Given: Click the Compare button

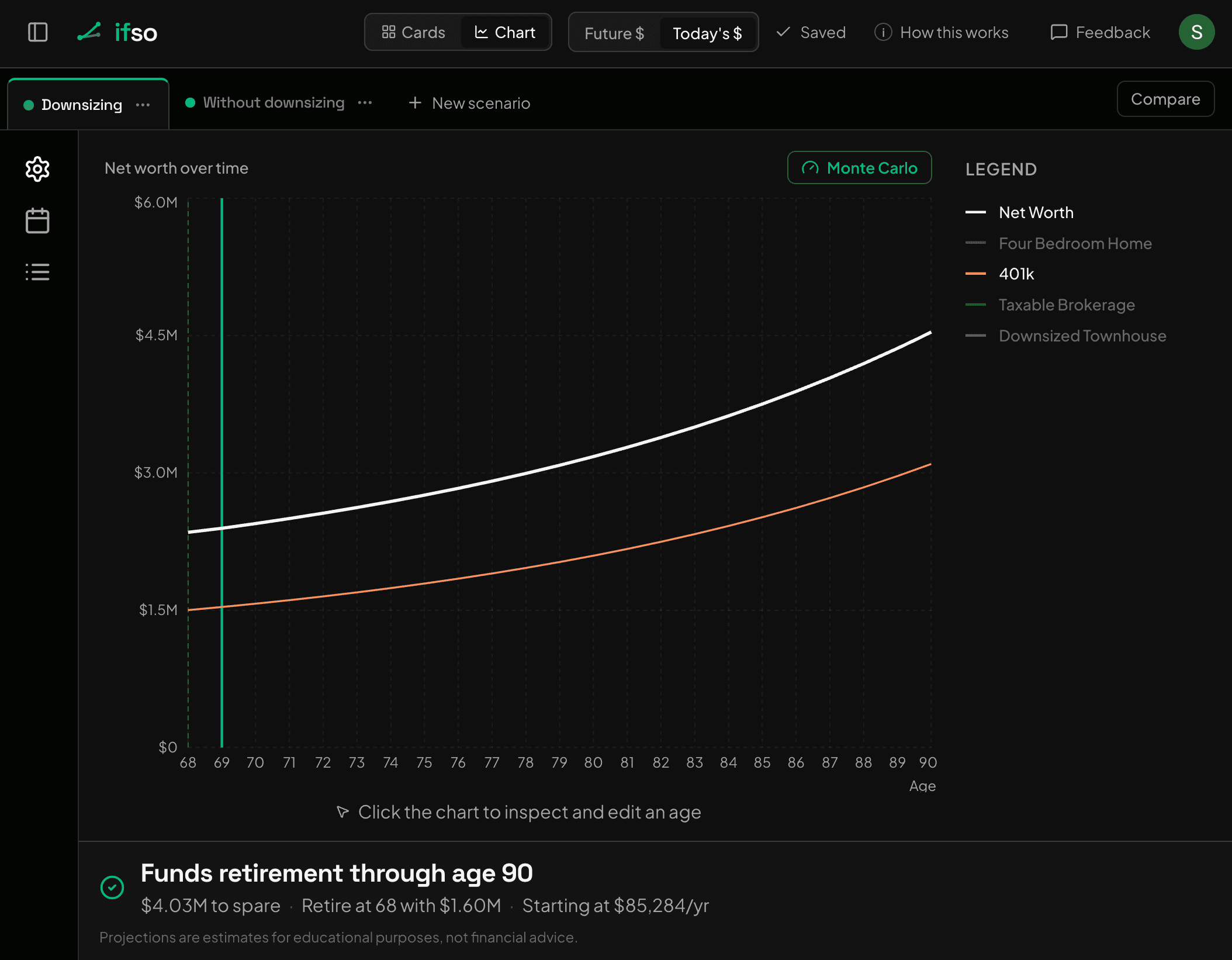Looking at the screenshot, I should (1165, 99).
